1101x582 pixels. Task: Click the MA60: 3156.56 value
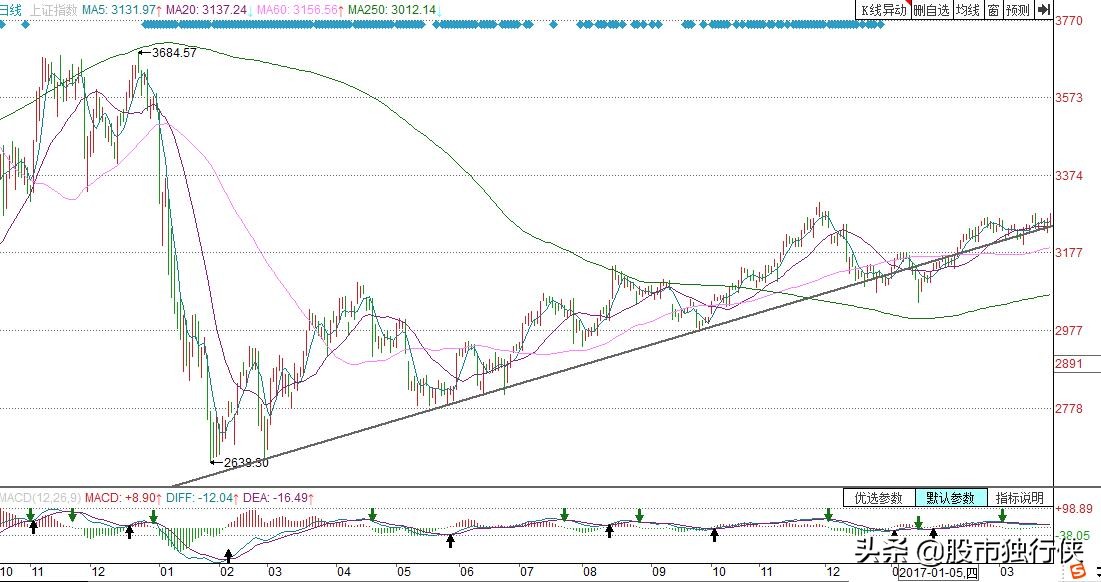(x=299, y=11)
